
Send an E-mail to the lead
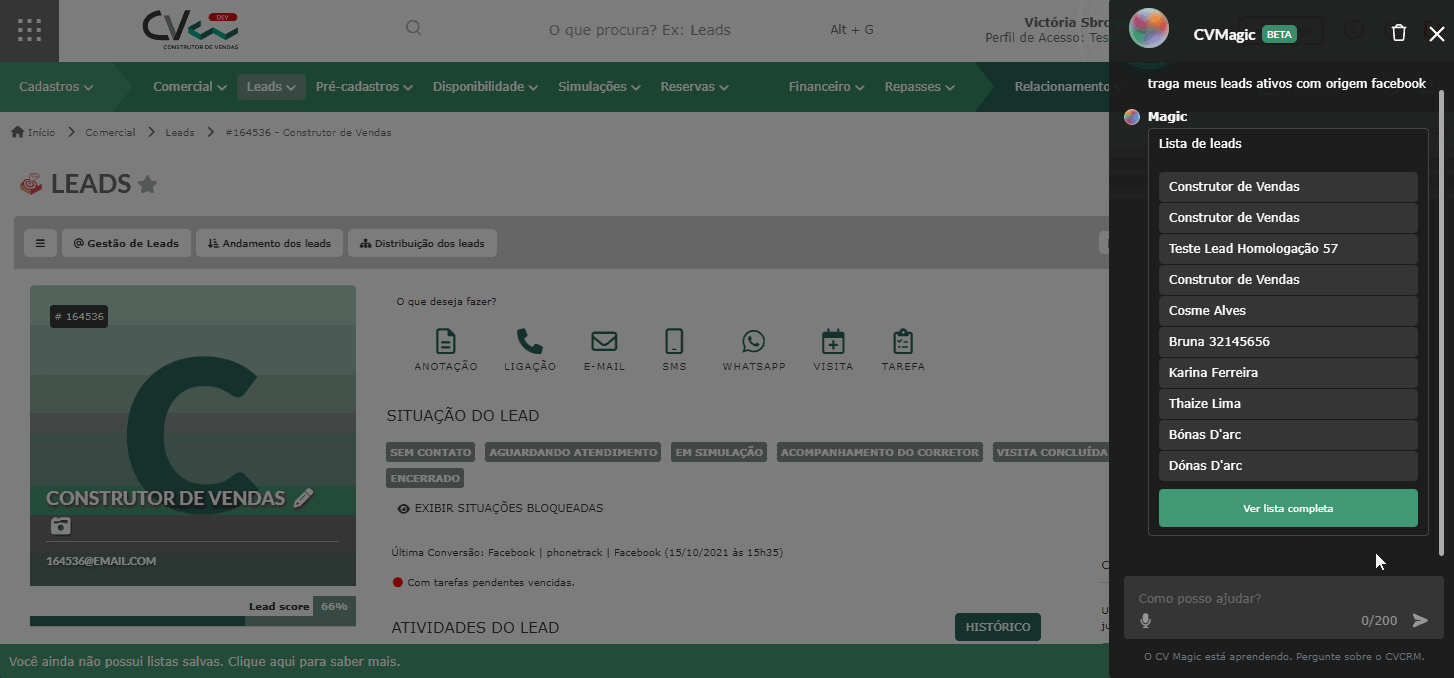[604, 350]
